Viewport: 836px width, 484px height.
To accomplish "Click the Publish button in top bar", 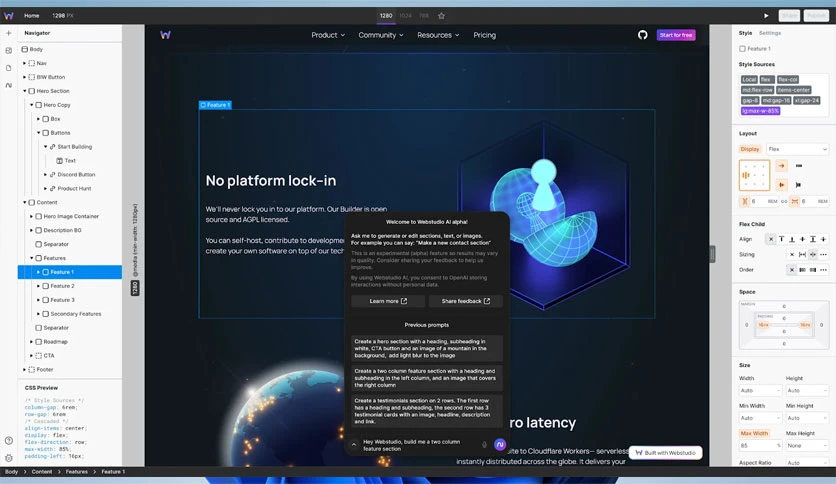I will click(x=816, y=16).
